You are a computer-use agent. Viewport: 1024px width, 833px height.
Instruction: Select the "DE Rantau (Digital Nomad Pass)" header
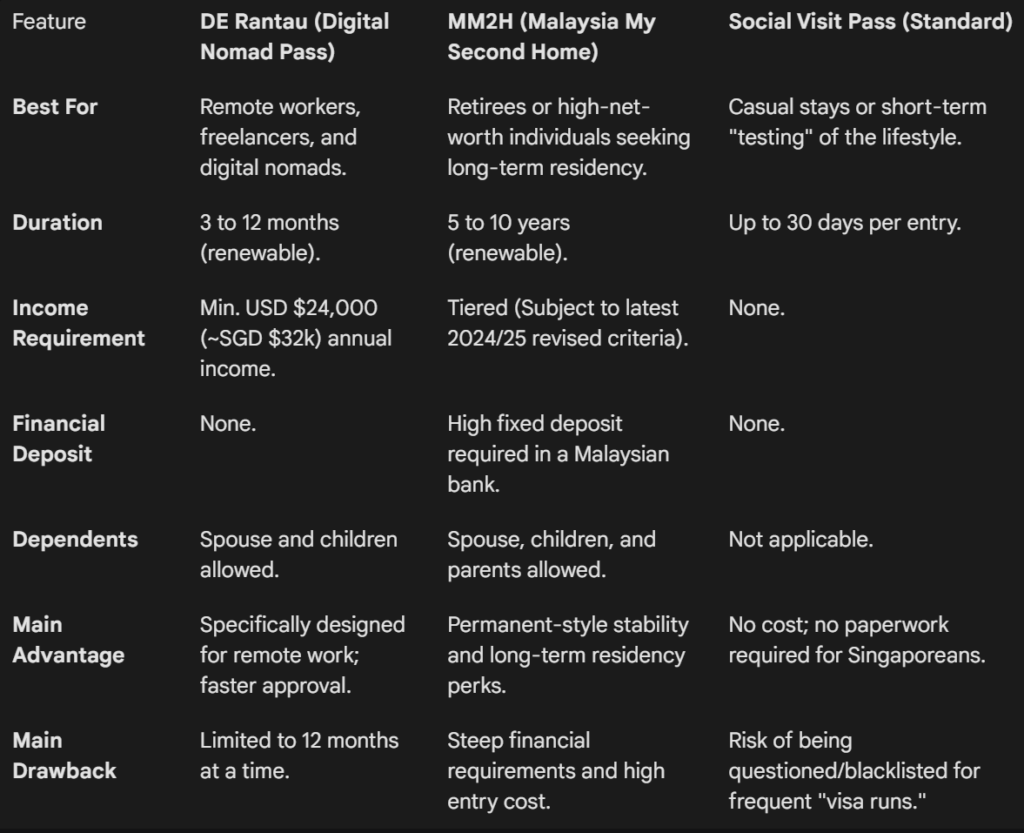click(294, 37)
